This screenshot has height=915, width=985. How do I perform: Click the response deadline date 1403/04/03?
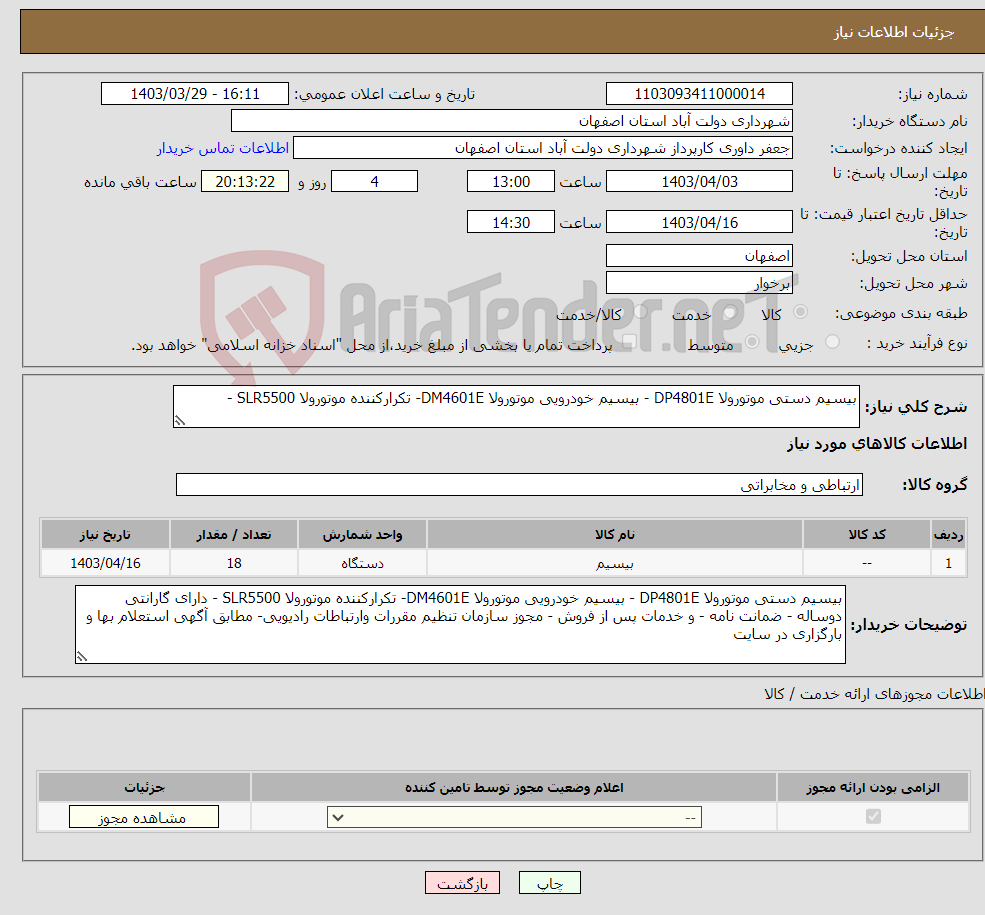point(699,181)
